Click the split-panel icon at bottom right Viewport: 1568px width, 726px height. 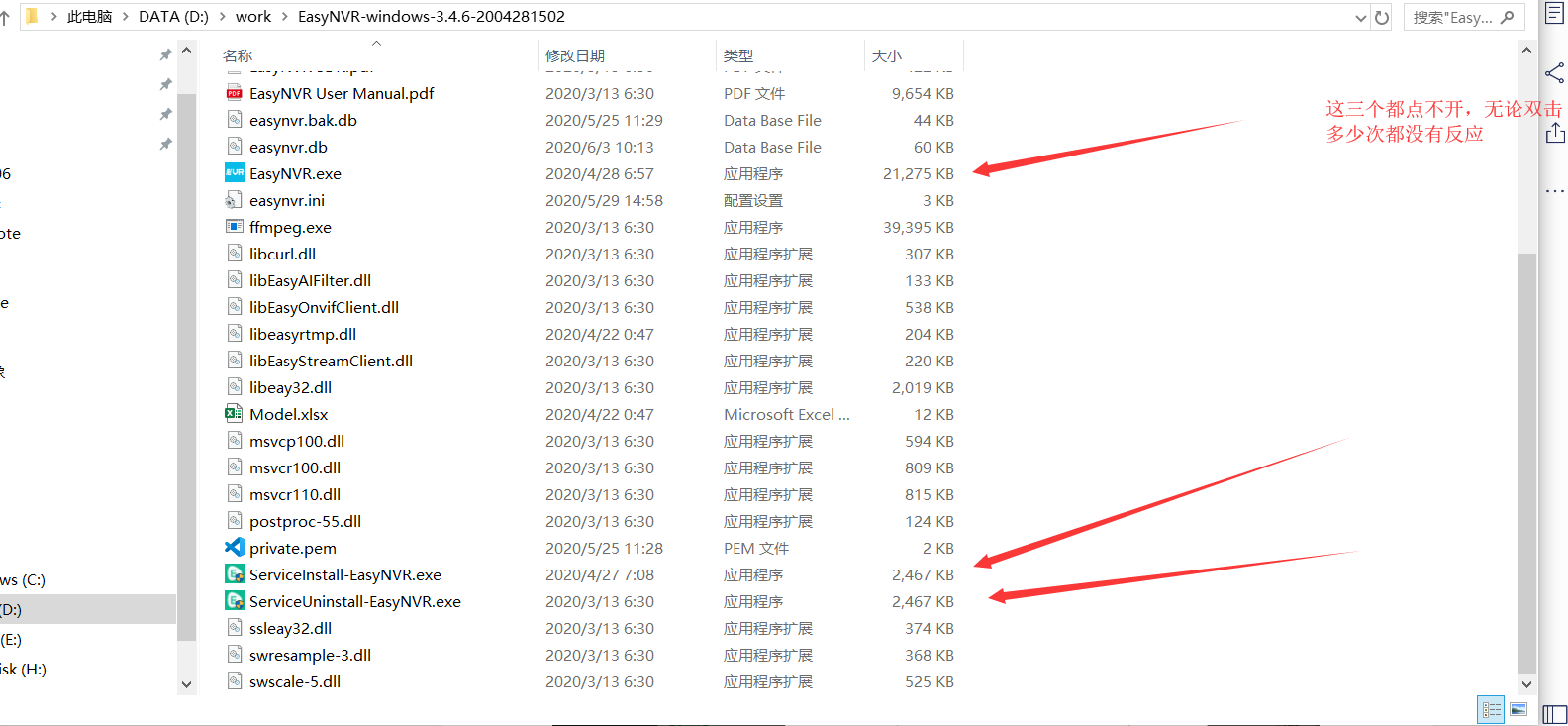tap(1555, 713)
